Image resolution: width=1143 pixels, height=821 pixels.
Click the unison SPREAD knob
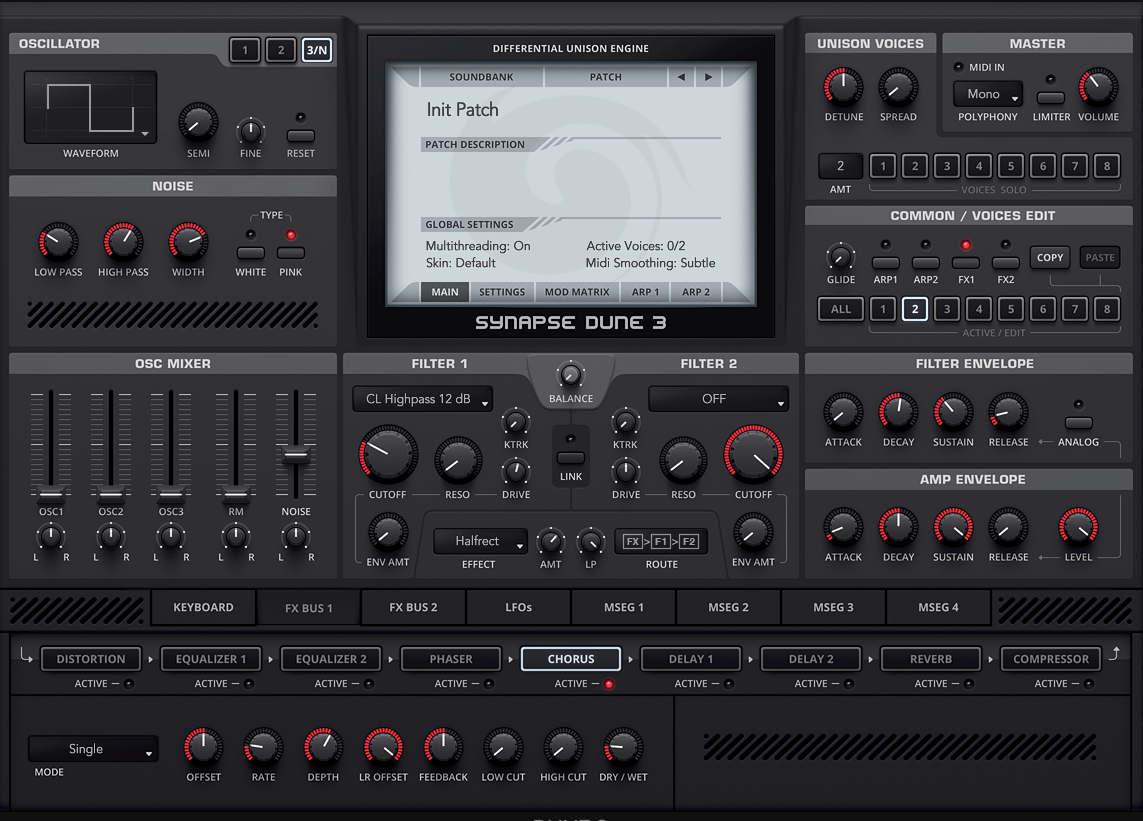pyautogui.click(x=898, y=87)
